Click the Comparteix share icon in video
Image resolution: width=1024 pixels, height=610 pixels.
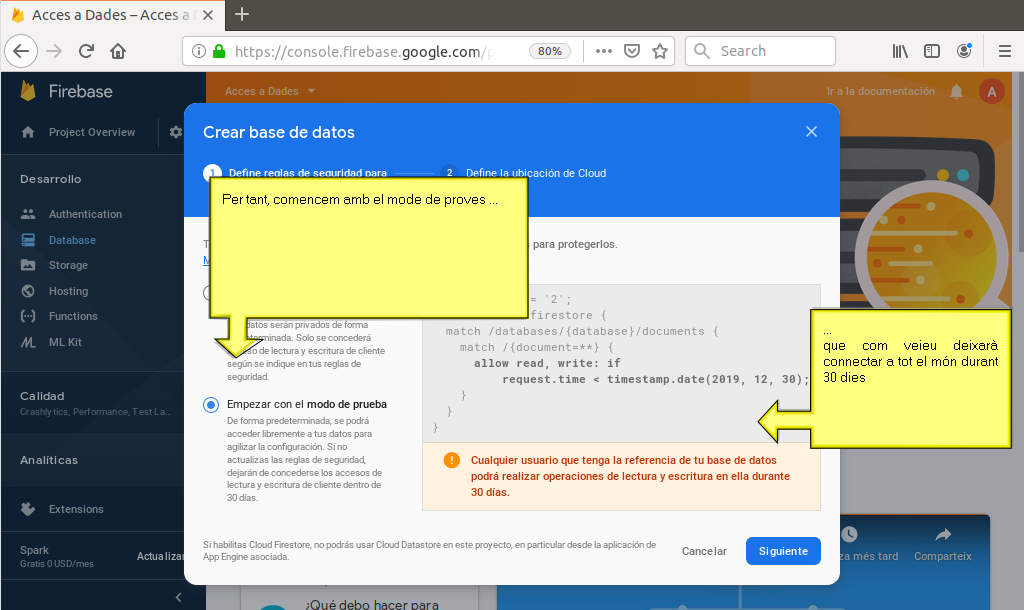click(942, 536)
